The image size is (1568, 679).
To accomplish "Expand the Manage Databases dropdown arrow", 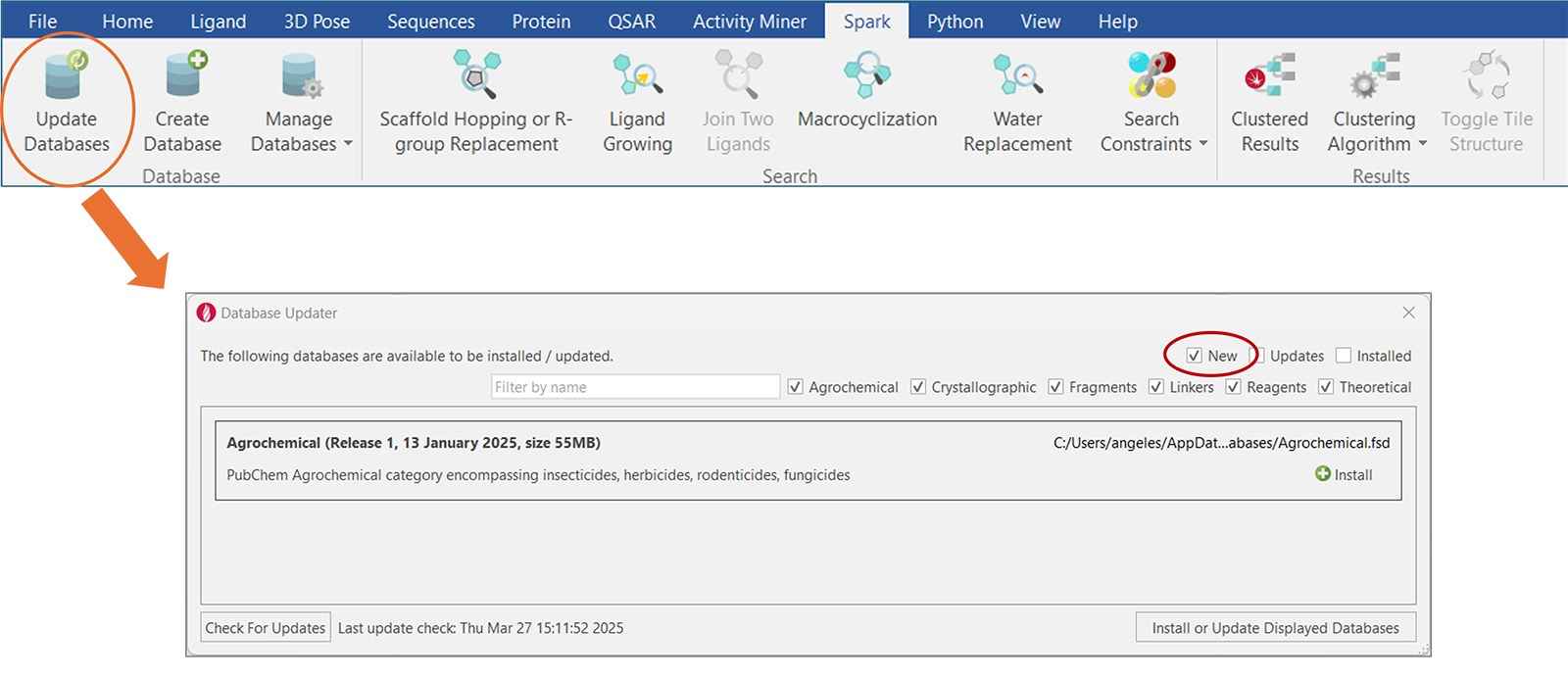I will (348, 145).
